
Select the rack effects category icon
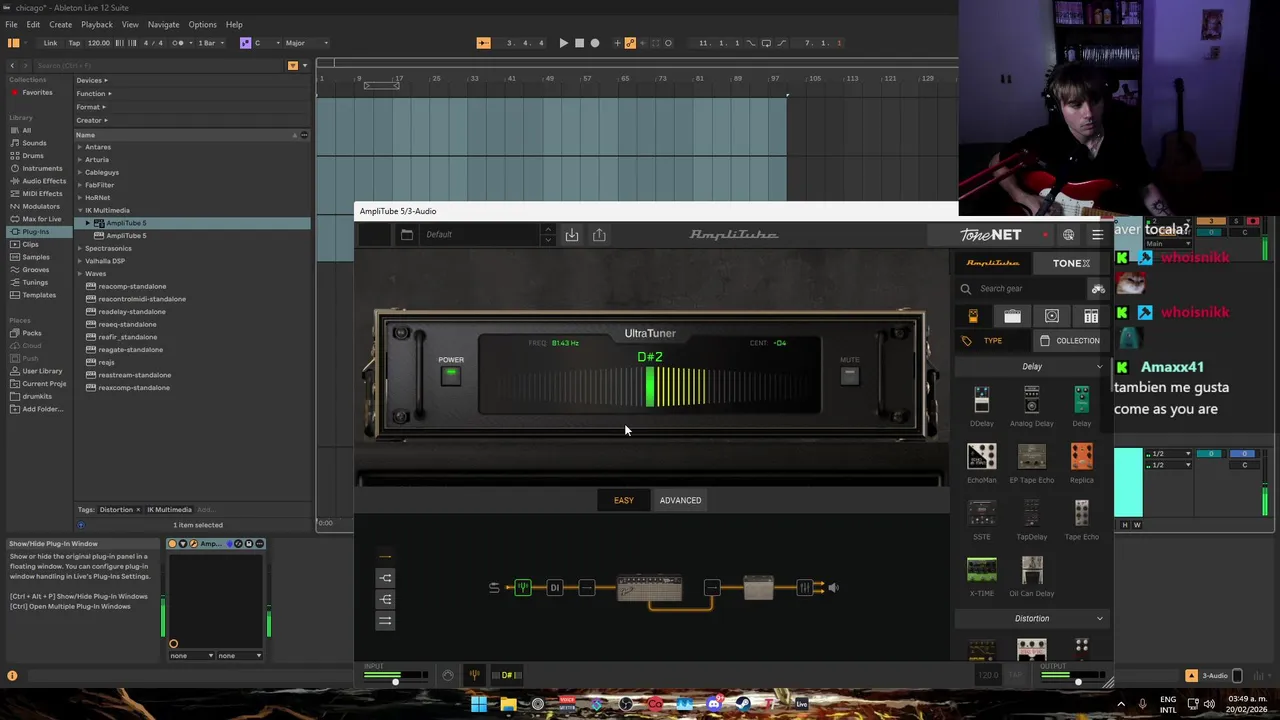[1091, 316]
